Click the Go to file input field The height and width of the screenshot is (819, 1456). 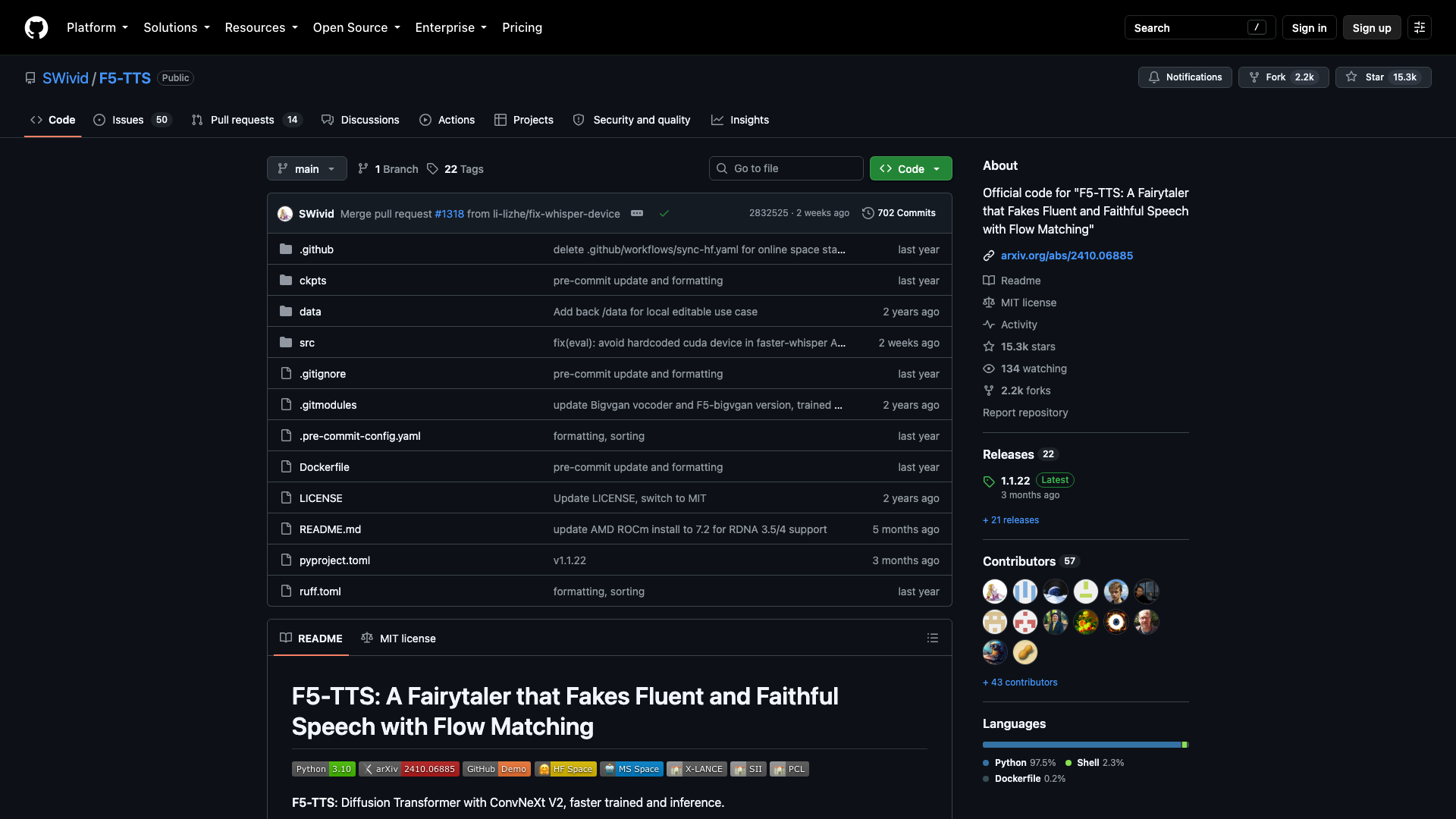coord(786,168)
